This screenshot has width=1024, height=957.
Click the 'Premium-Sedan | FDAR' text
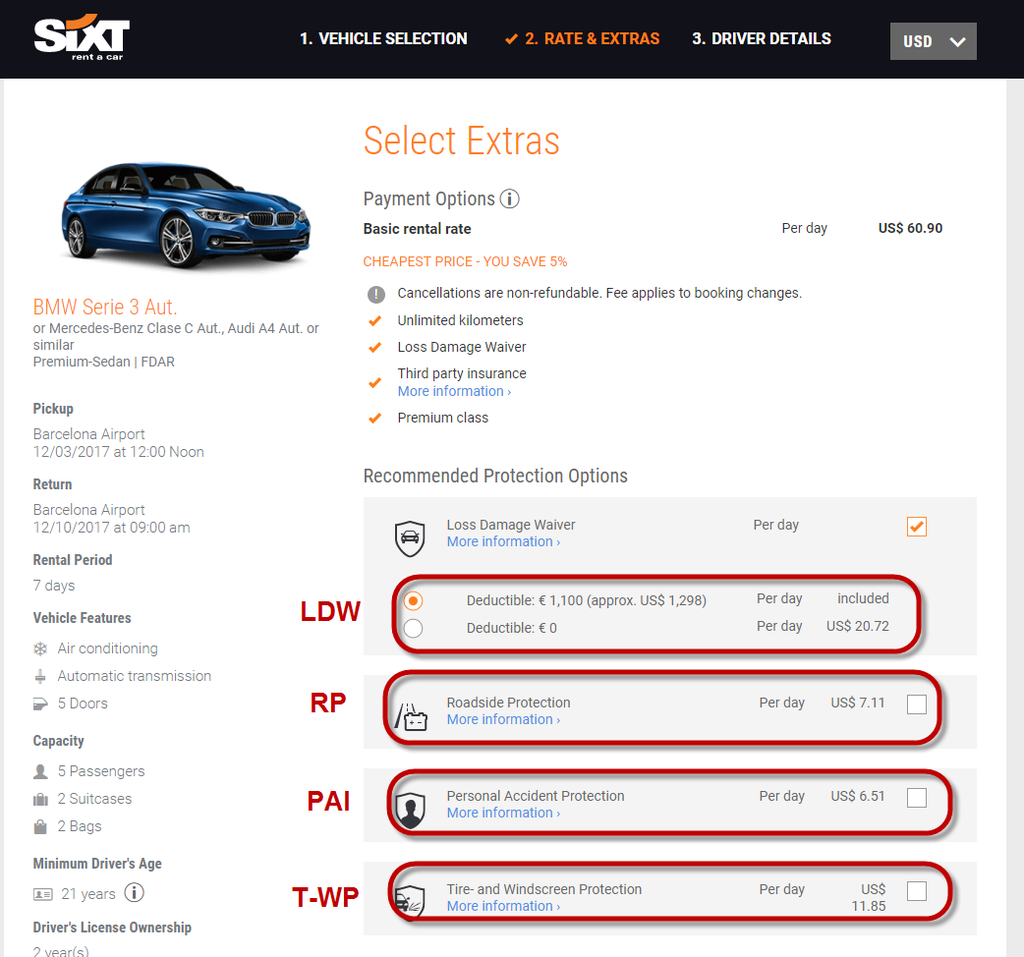click(x=104, y=362)
